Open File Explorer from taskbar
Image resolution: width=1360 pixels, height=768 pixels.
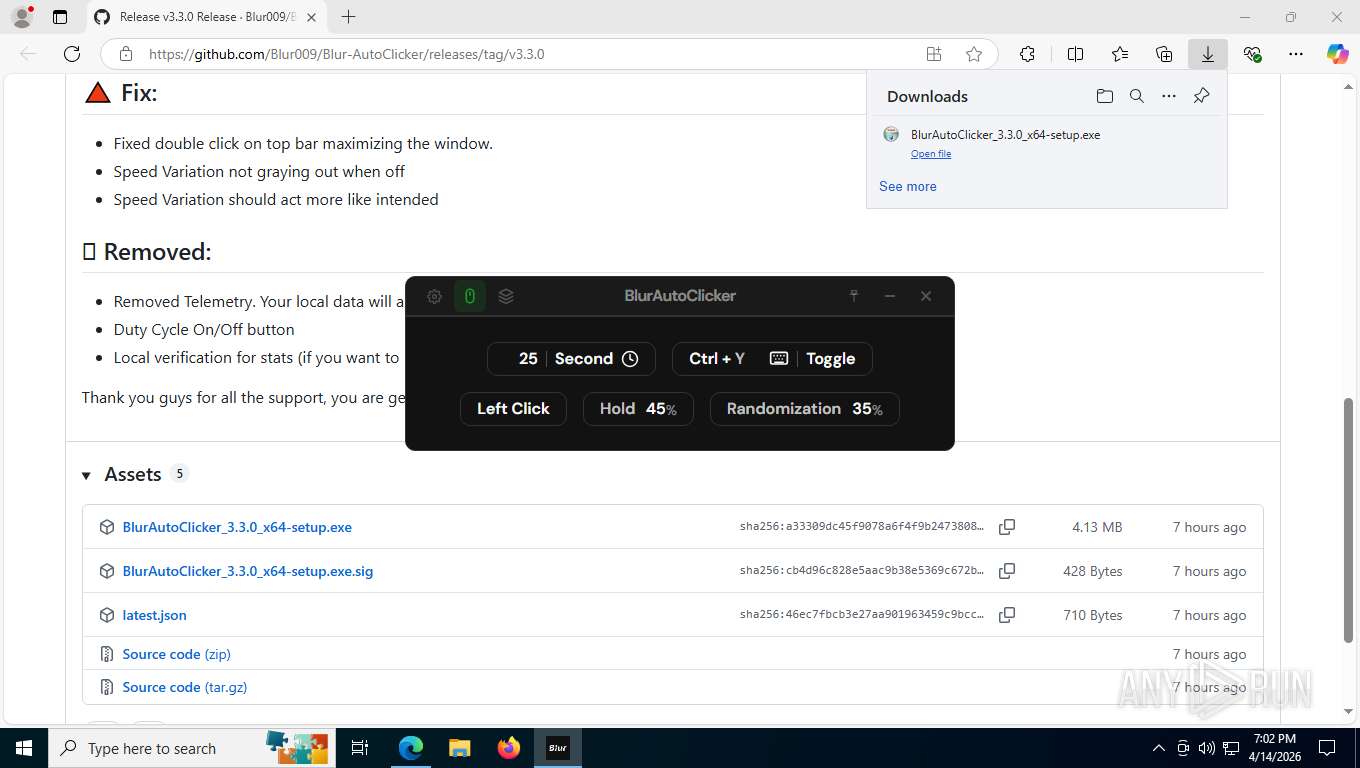tap(459, 748)
